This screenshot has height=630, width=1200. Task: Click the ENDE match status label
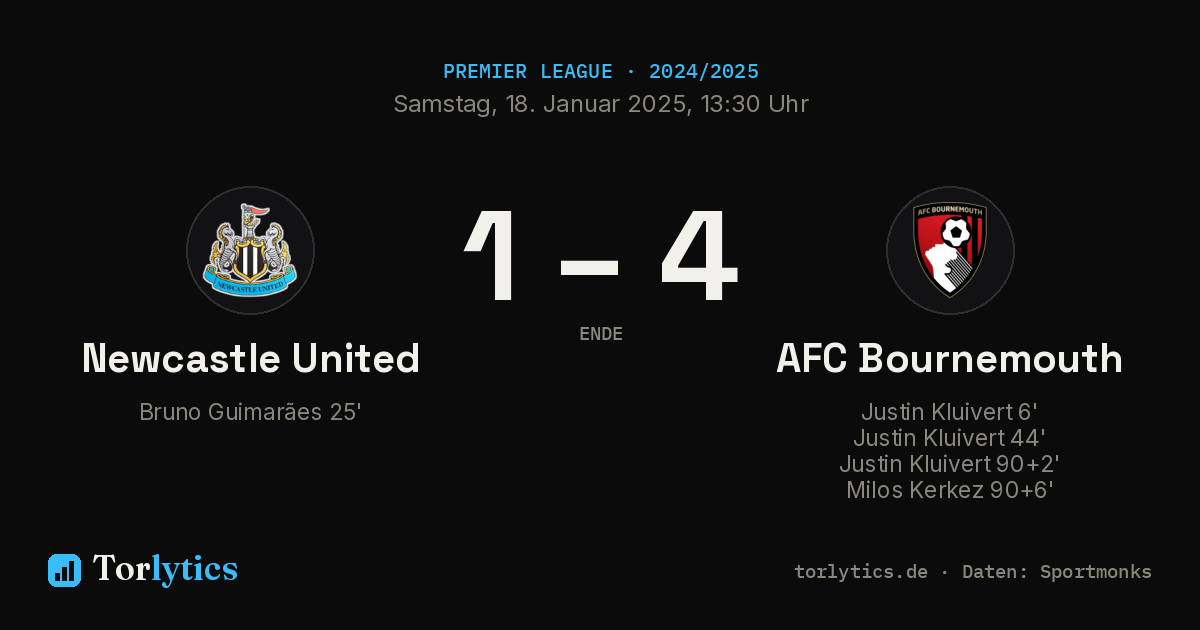[x=601, y=334]
